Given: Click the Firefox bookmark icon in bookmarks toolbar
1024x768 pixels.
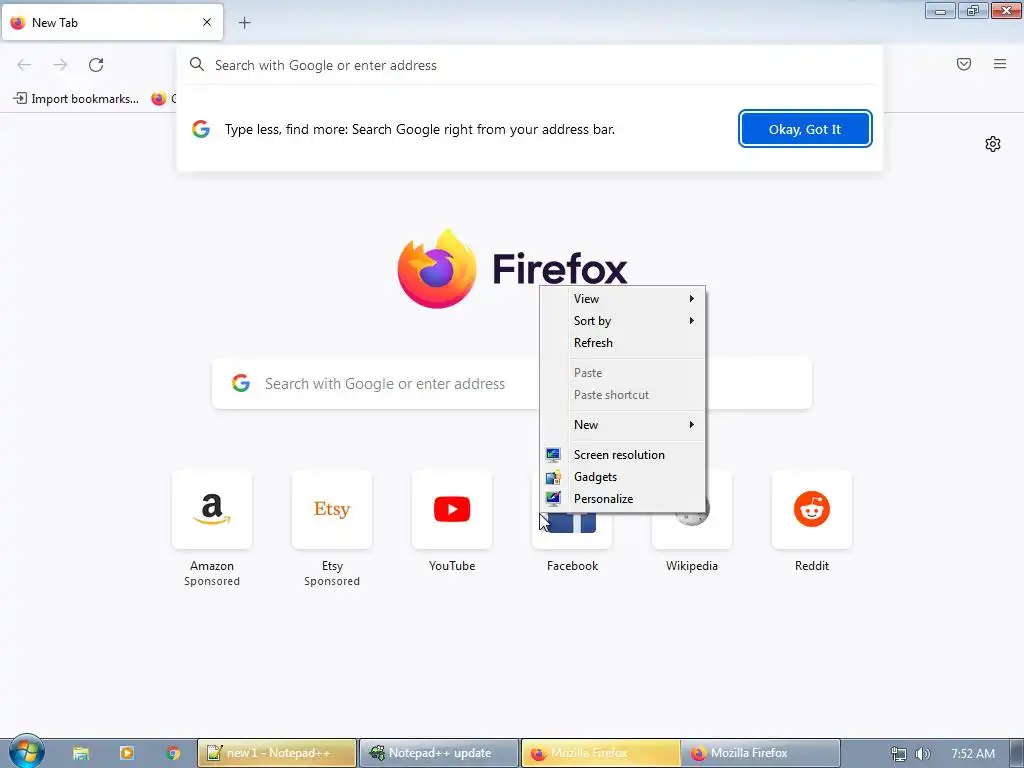Looking at the screenshot, I should pos(159,99).
